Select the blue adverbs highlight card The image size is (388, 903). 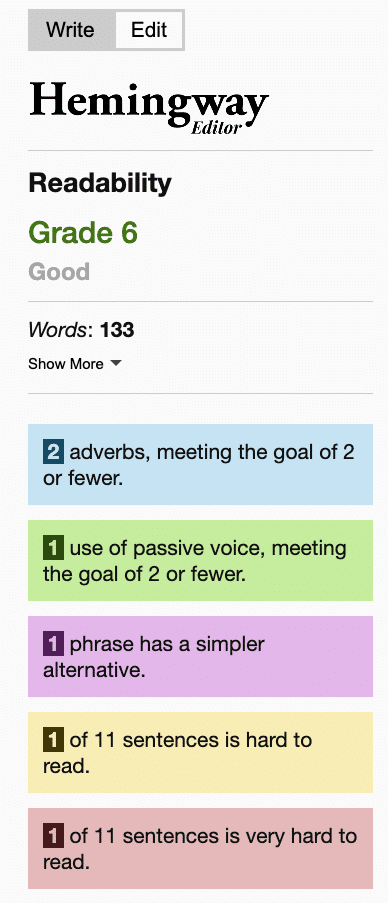200,465
